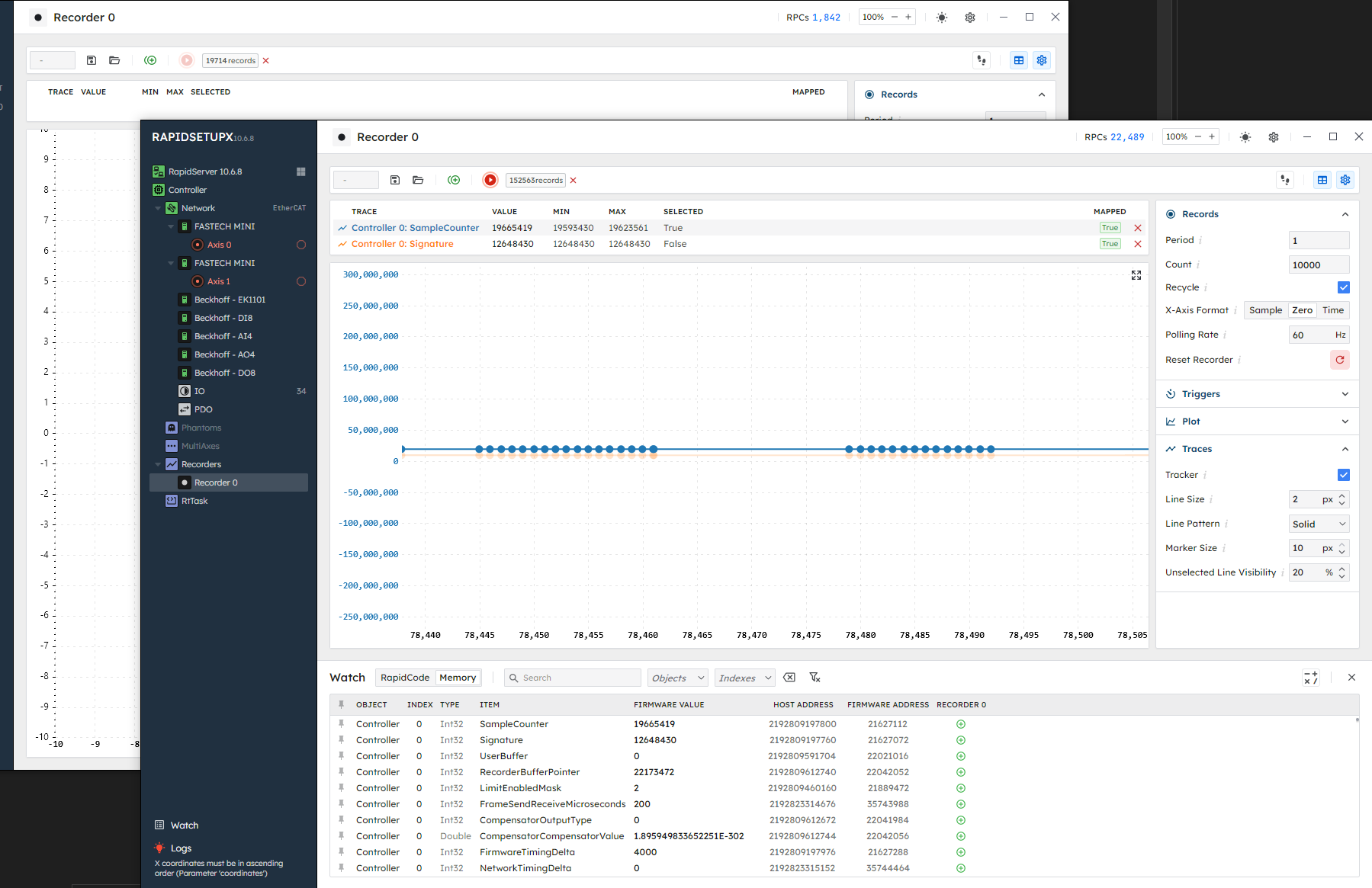Remove the SampleCounter trace with red X

[1138, 228]
